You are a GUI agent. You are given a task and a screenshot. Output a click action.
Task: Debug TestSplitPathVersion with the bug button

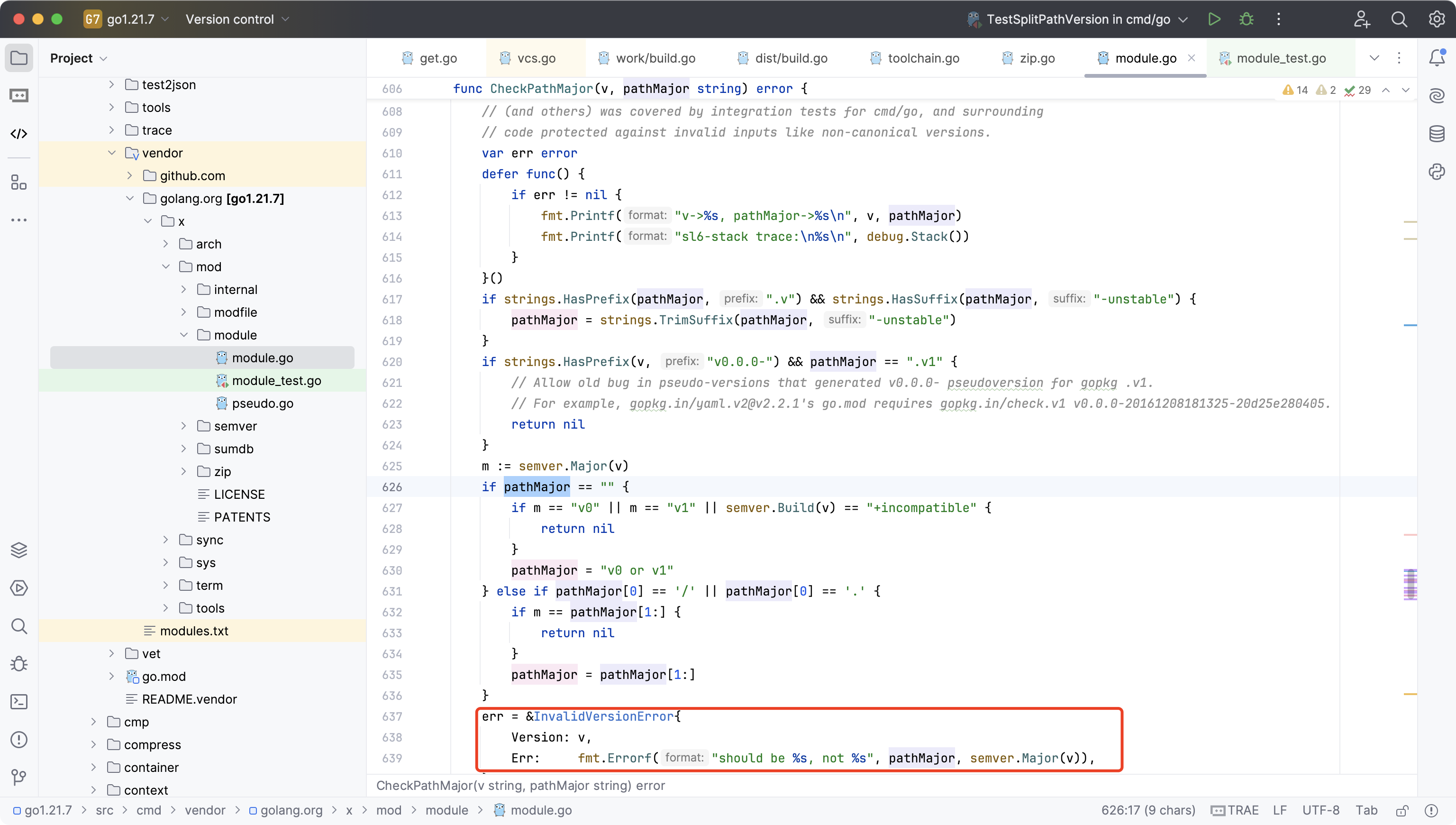(1246, 19)
